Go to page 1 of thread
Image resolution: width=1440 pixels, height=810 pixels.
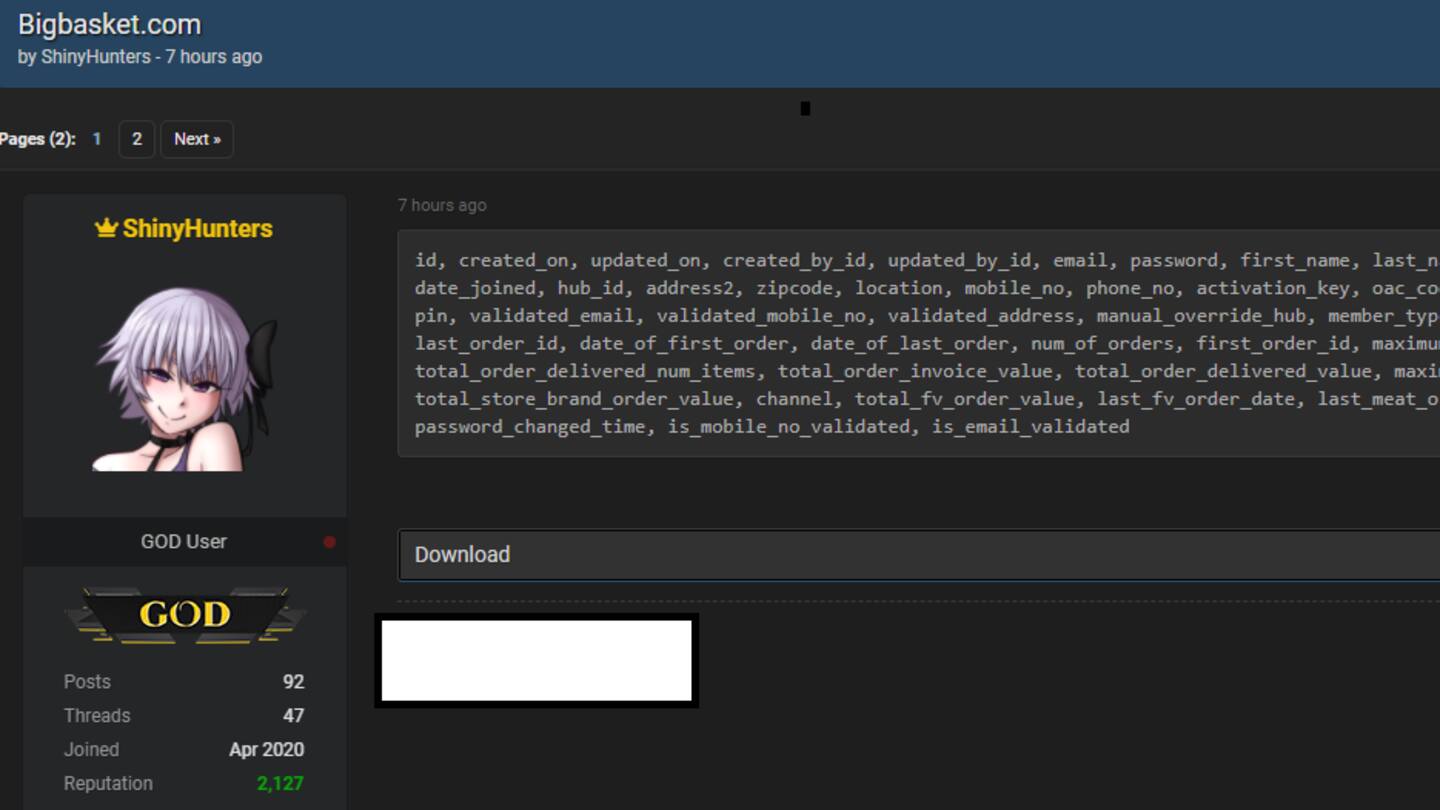point(97,139)
